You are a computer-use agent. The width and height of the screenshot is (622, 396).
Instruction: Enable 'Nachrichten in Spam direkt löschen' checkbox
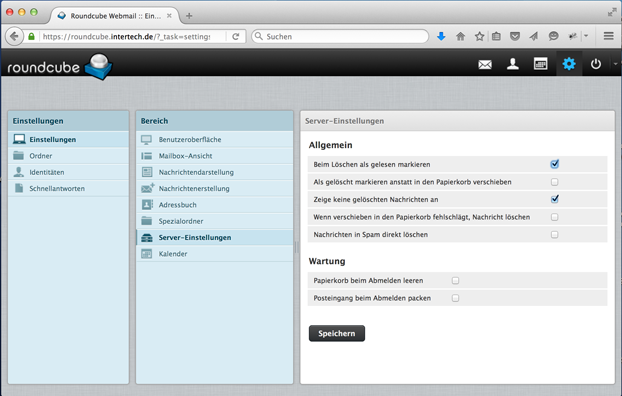click(555, 235)
